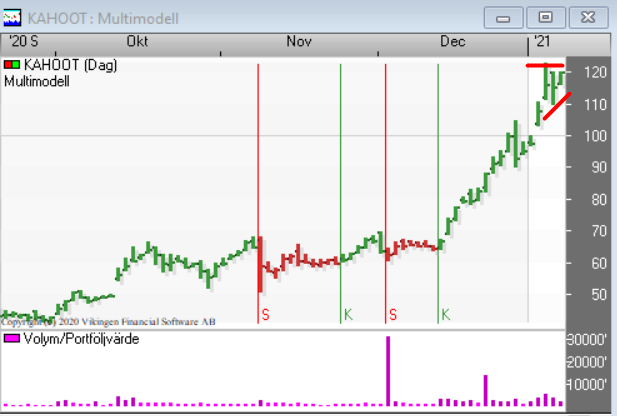
Task: Select the late November red S sell marker
Action: click(393, 314)
